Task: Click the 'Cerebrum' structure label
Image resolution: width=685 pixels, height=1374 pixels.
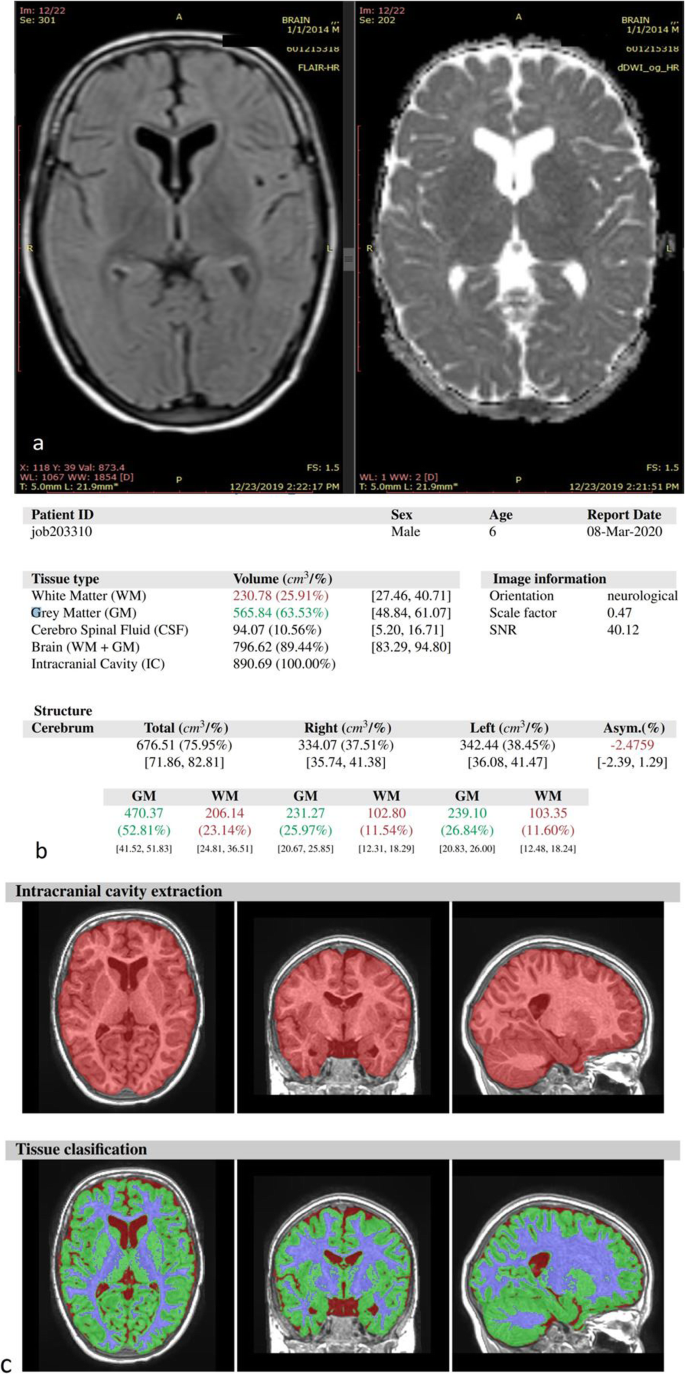Action: (x=64, y=728)
